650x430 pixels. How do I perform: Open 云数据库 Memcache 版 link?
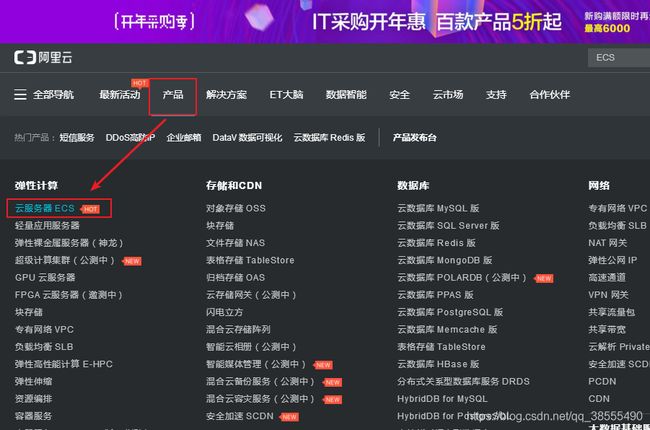coord(447,330)
